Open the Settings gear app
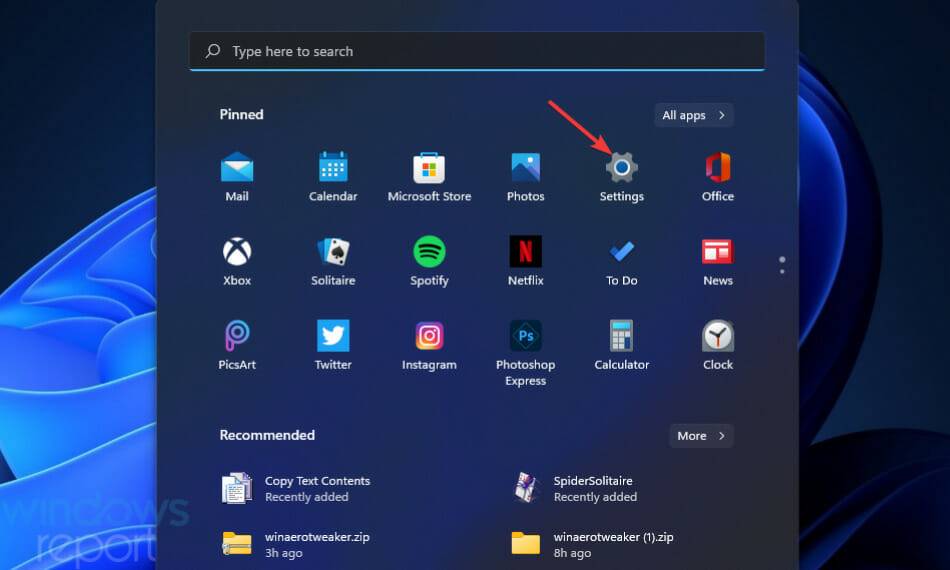The image size is (950, 570). point(622,177)
